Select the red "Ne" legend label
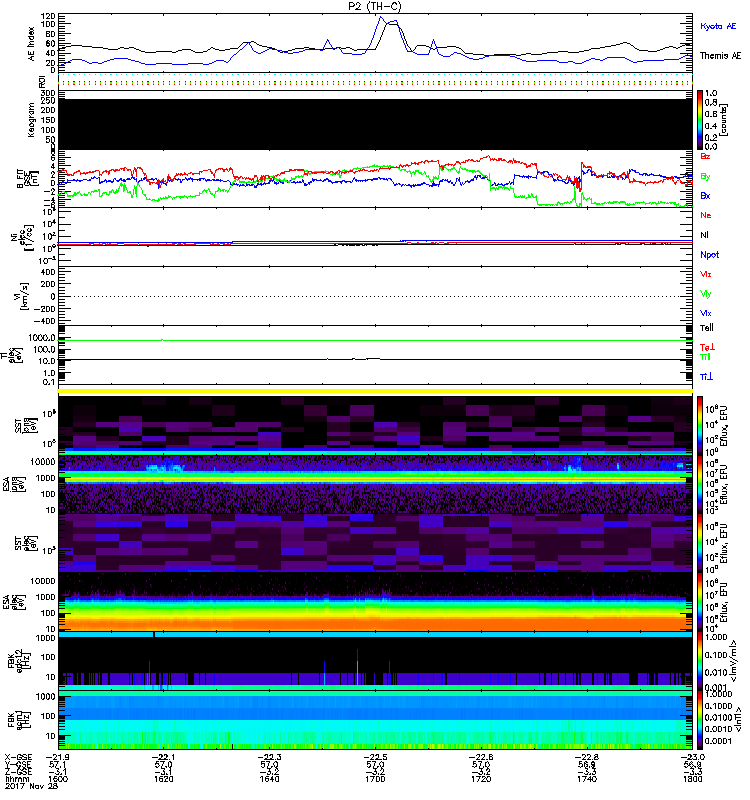This screenshot has height=800, width=750. click(706, 215)
